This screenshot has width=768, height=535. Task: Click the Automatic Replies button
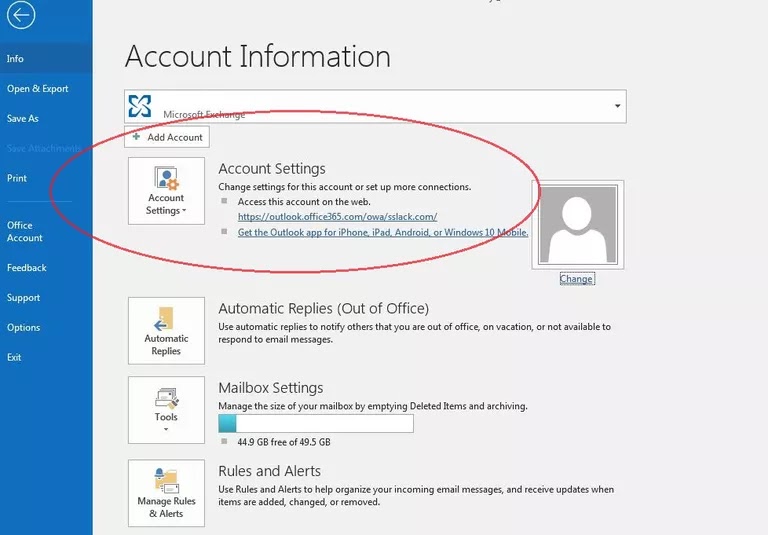(167, 331)
